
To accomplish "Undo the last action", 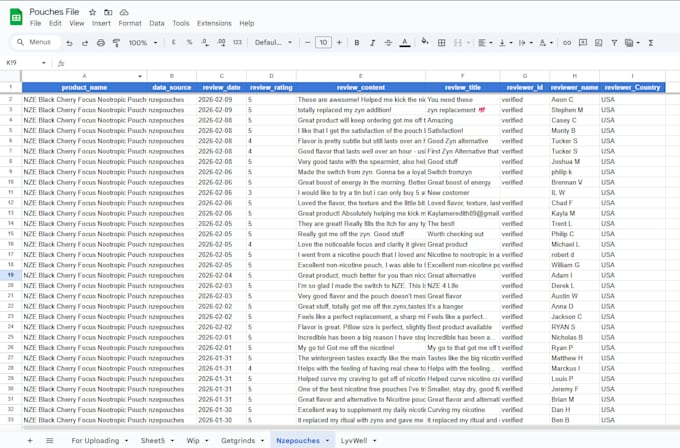I will [69, 43].
